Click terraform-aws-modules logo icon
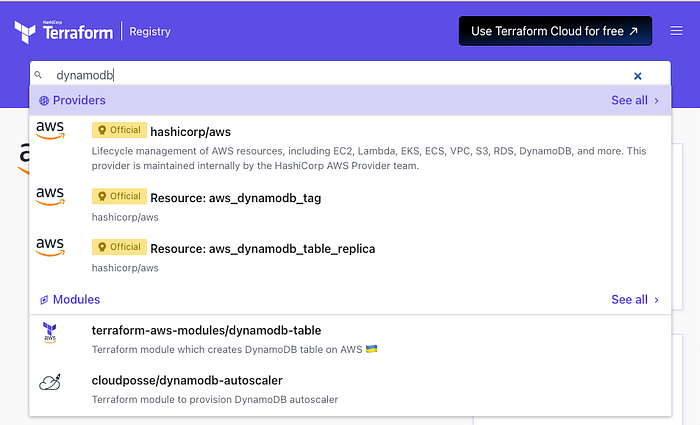The image size is (700, 425). (50, 333)
